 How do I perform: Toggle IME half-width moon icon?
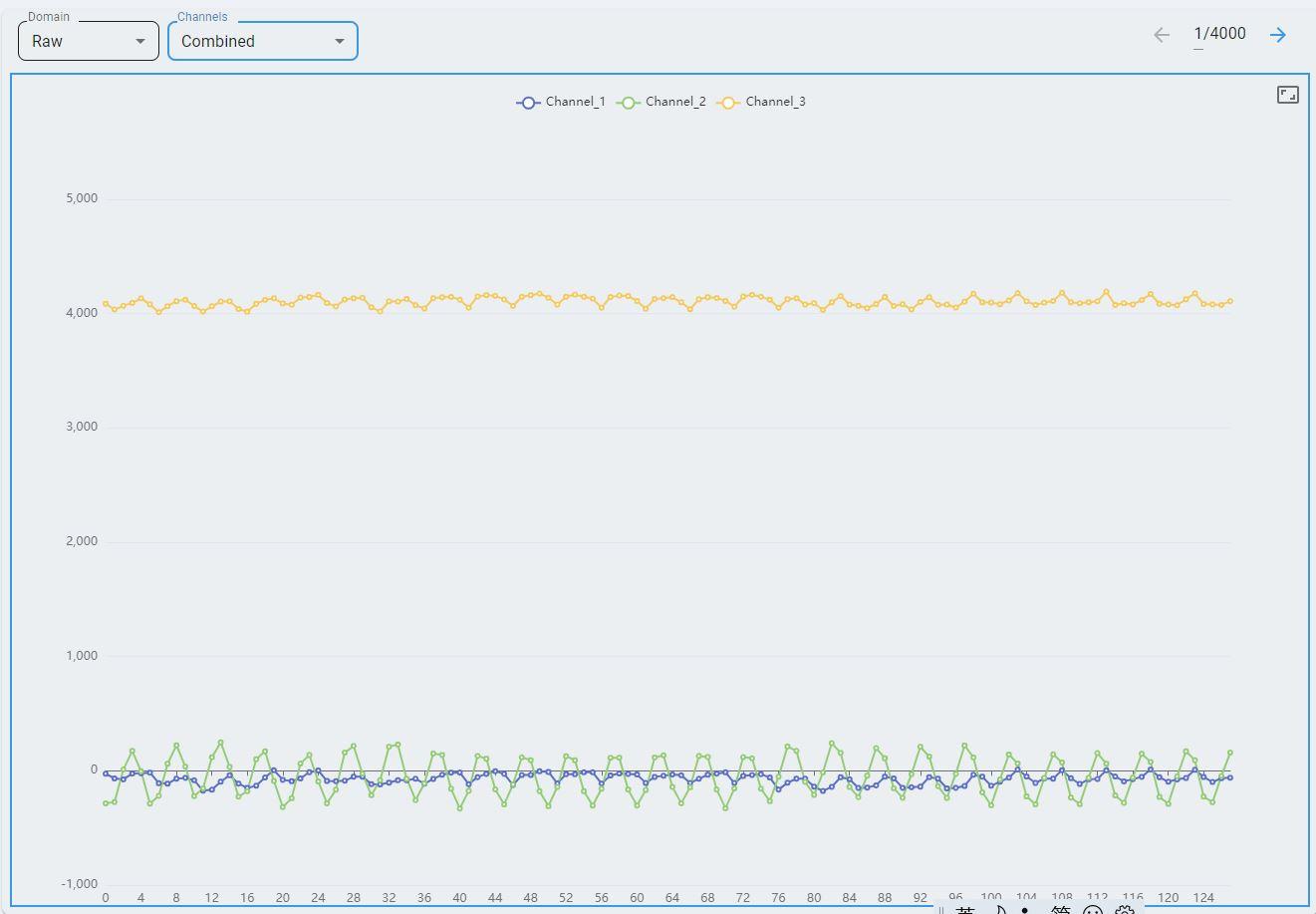(997, 910)
